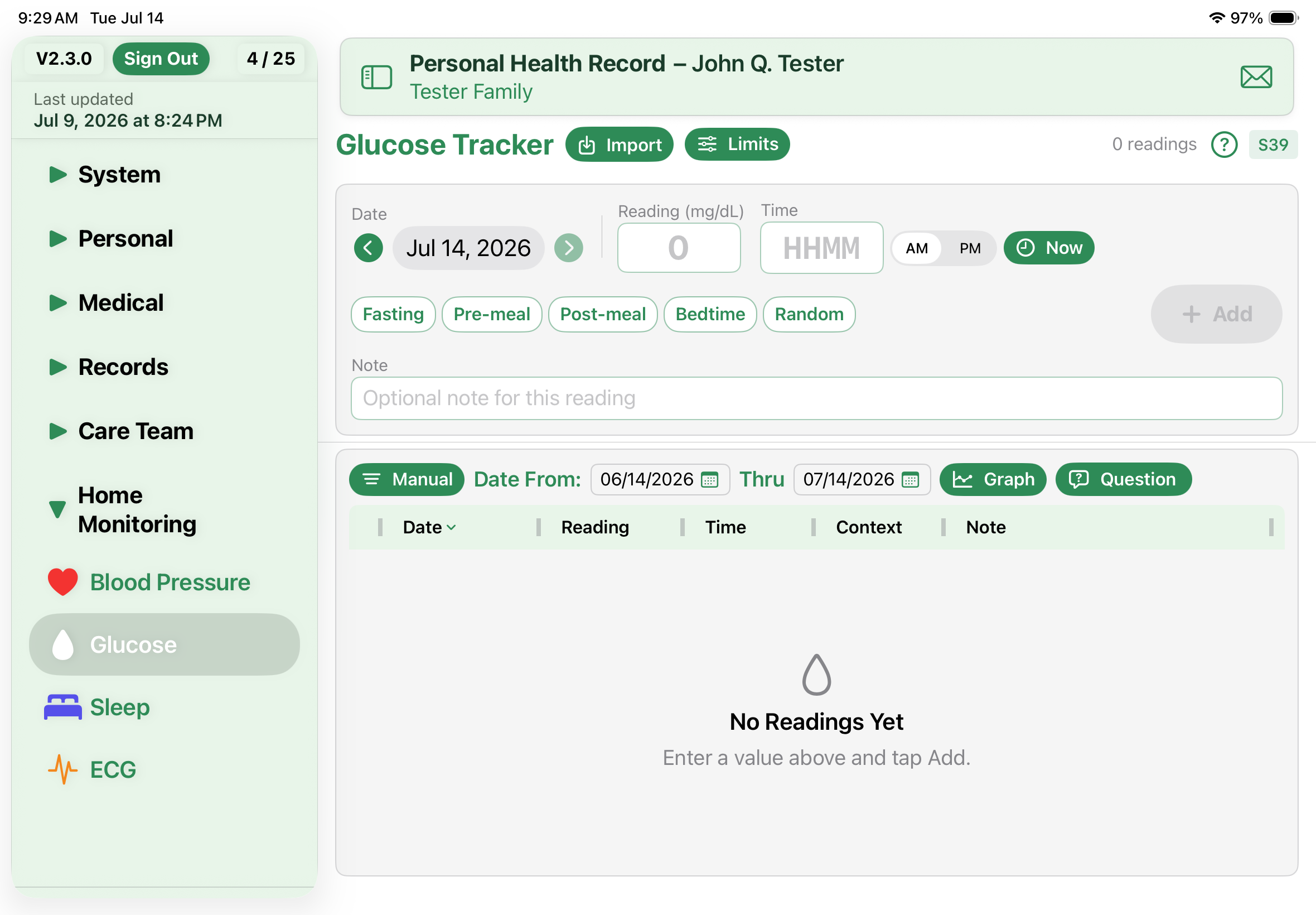Sort by the Date column header
The width and height of the screenshot is (1316, 915).
tap(430, 527)
